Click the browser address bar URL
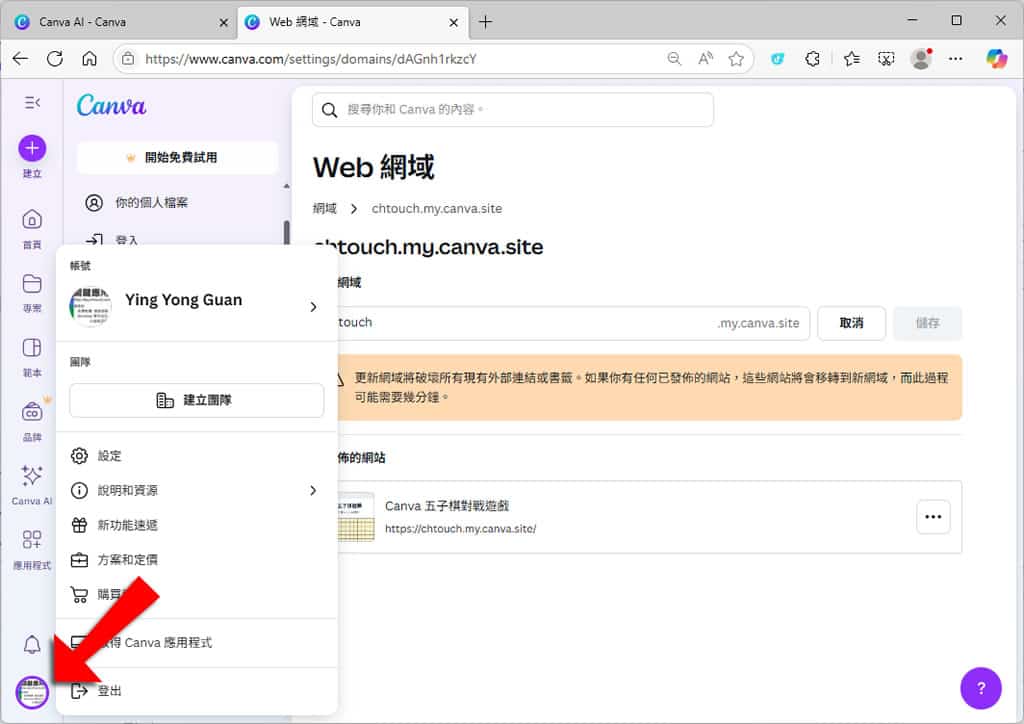Image resolution: width=1024 pixels, height=724 pixels. tap(311, 59)
